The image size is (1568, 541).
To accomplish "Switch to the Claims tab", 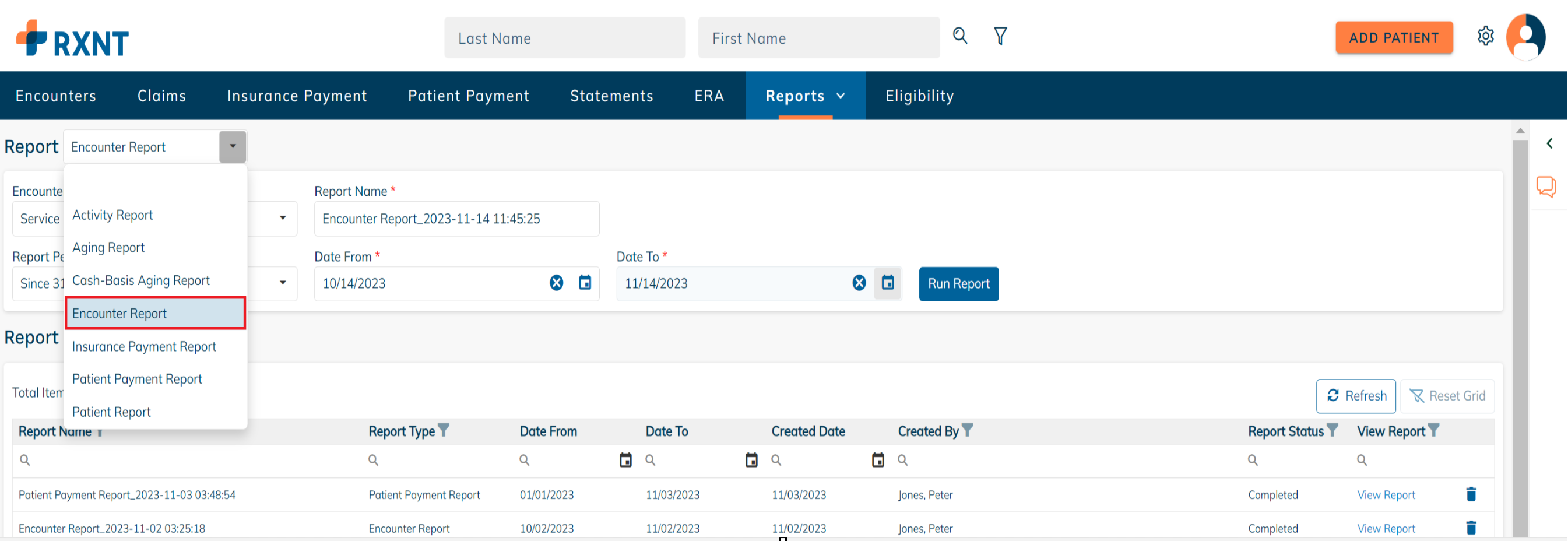I will [161, 96].
